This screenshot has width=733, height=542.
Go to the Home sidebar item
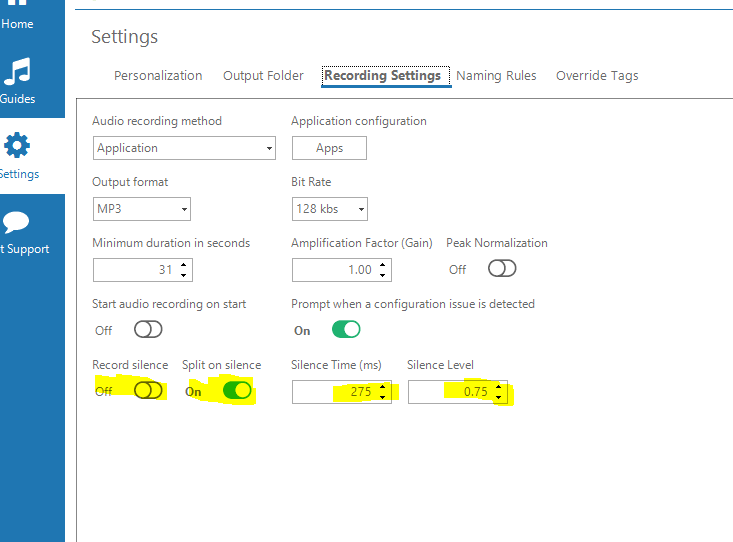point(17,23)
